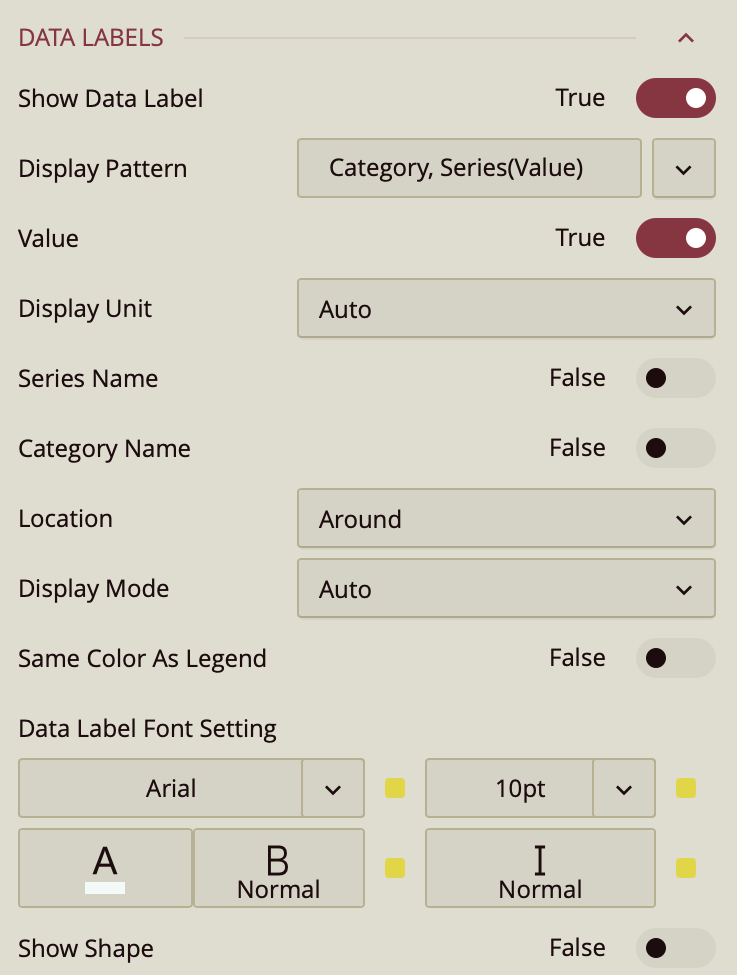Apply bold formatting via the B Normal button
Viewport: 737px width, 975px height.
(278, 867)
